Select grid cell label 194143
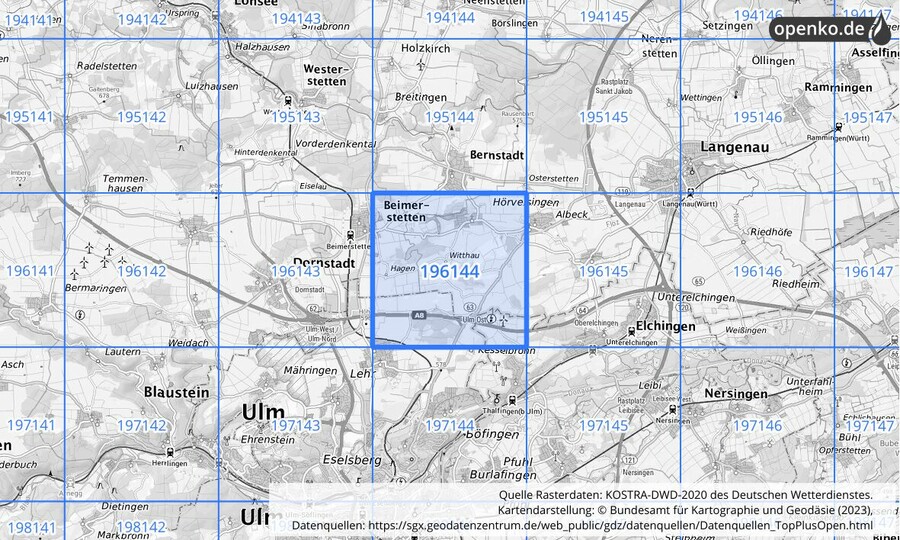Screen dimensions: 900x540 tap(296, 18)
